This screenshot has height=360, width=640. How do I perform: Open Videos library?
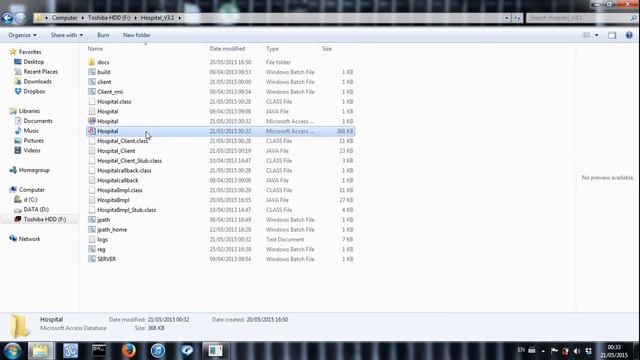[x=32, y=150]
